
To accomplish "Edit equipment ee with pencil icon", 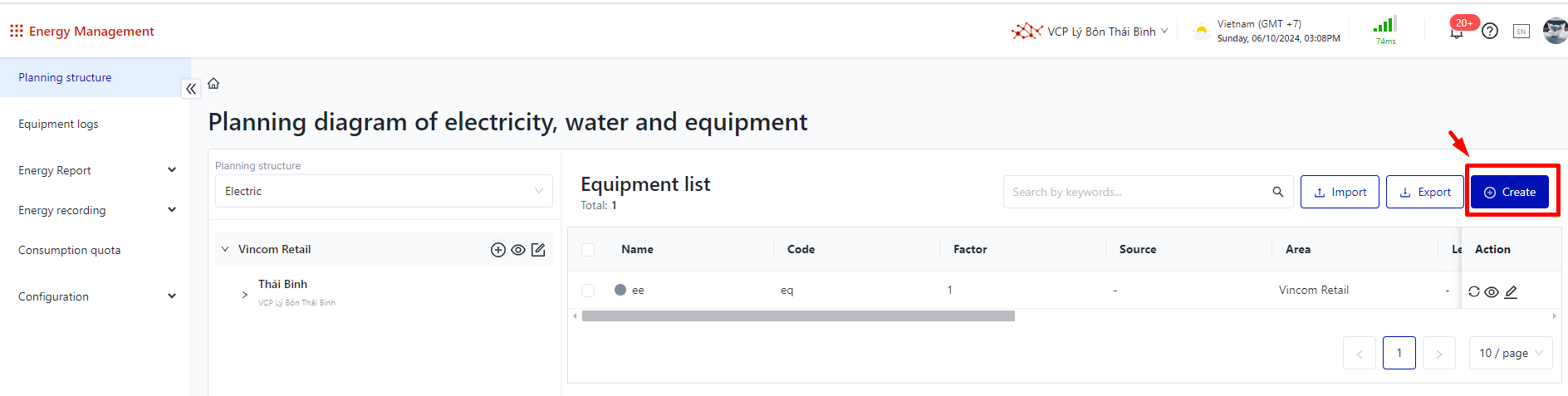I will [1511, 291].
